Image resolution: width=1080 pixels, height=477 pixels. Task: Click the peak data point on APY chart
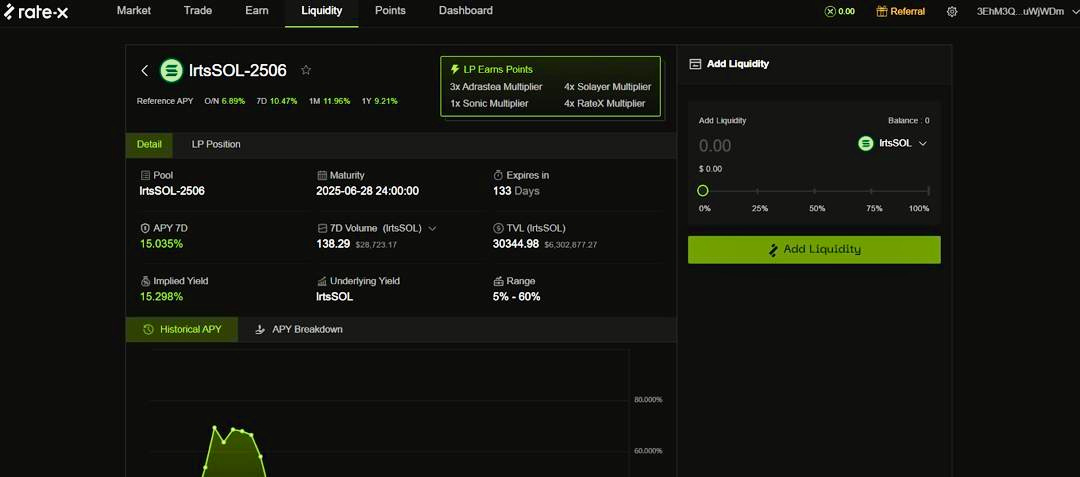pyautogui.click(x=214, y=427)
